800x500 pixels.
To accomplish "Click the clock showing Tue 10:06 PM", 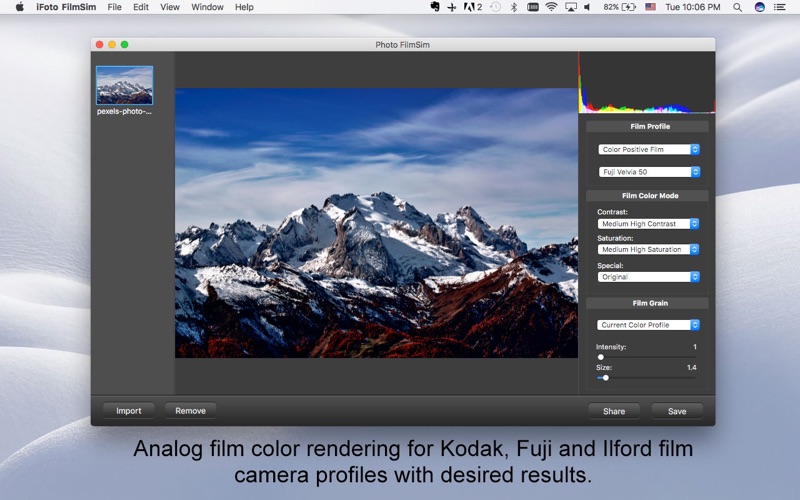I will pos(692,7).
